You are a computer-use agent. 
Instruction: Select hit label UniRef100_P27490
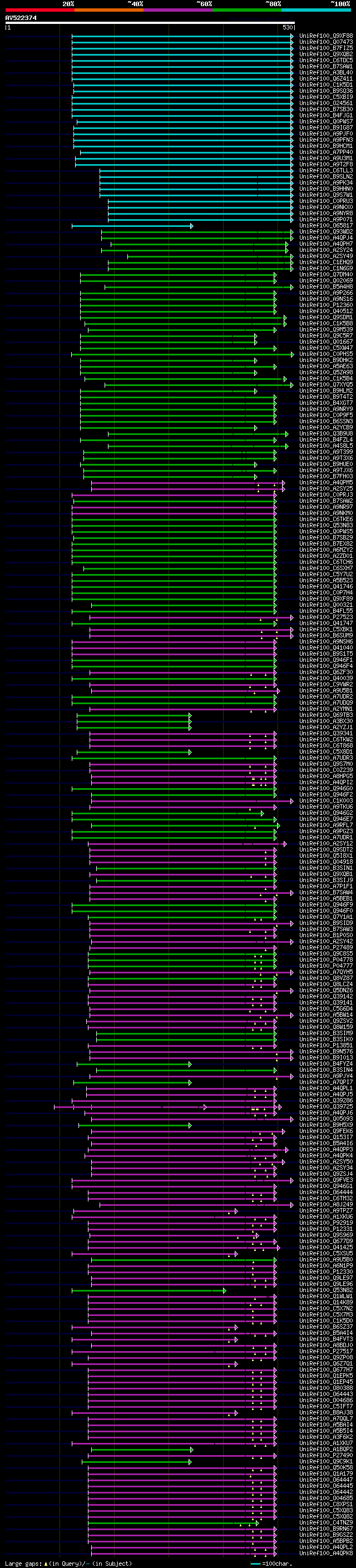point(326,1456)
